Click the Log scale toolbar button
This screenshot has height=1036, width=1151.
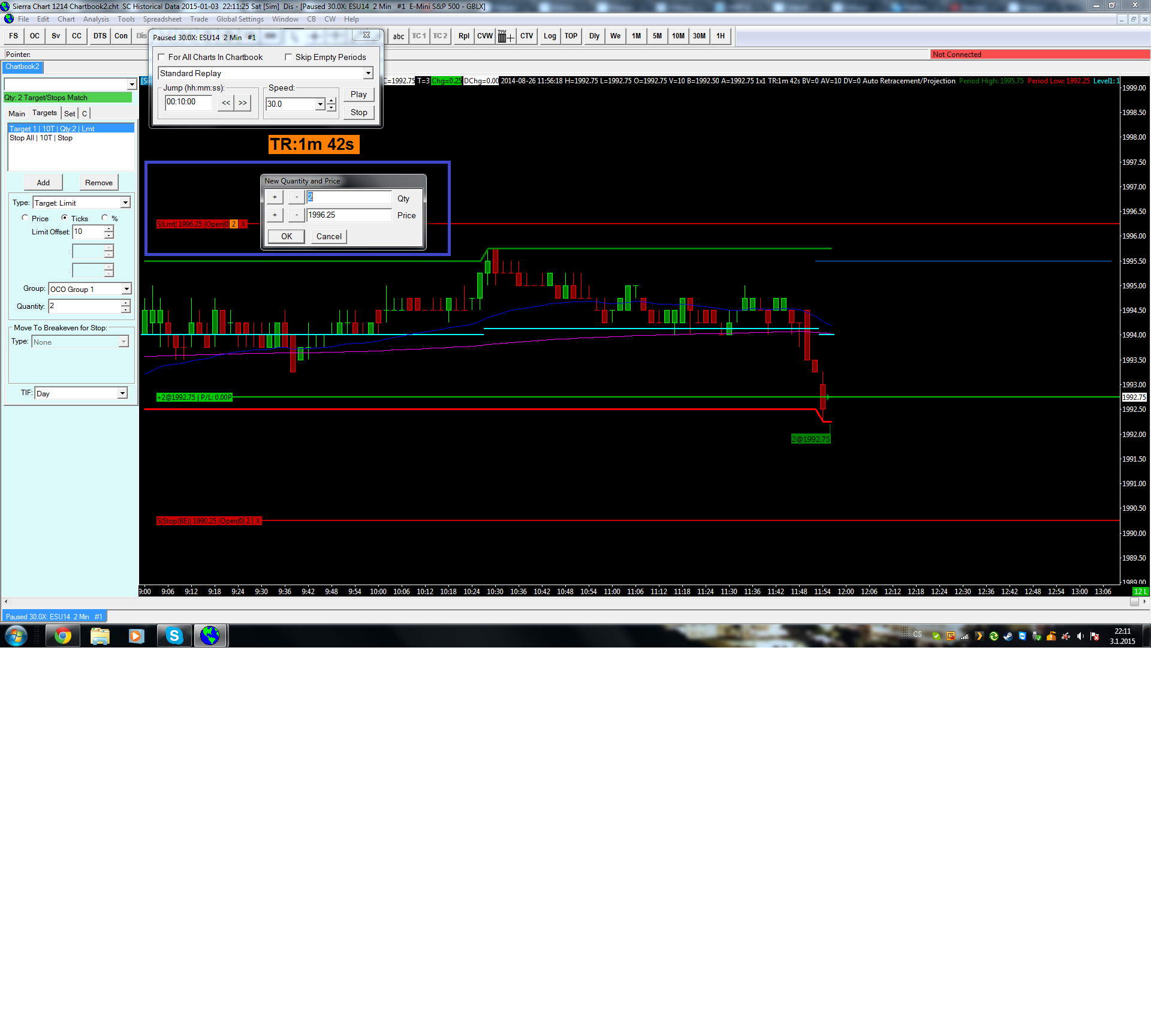pyautogui.click(x=550, y=36)
